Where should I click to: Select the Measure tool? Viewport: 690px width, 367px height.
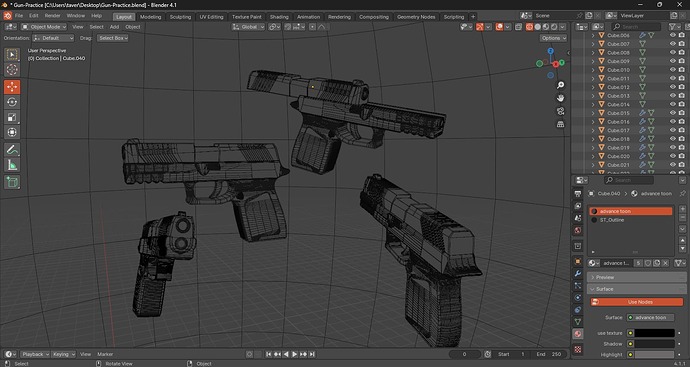tap(12, 165)
